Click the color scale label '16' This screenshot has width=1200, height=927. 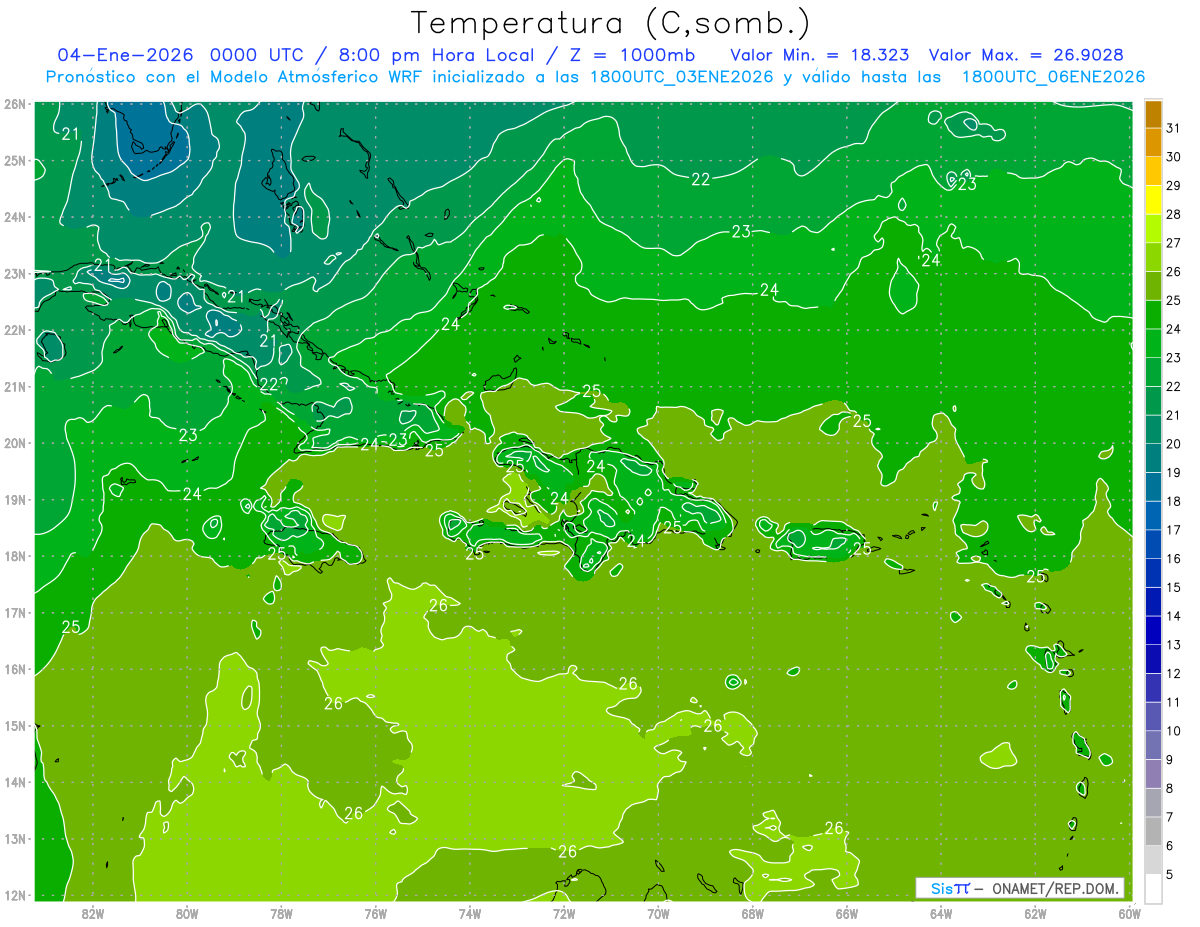tap(1174, 559)
